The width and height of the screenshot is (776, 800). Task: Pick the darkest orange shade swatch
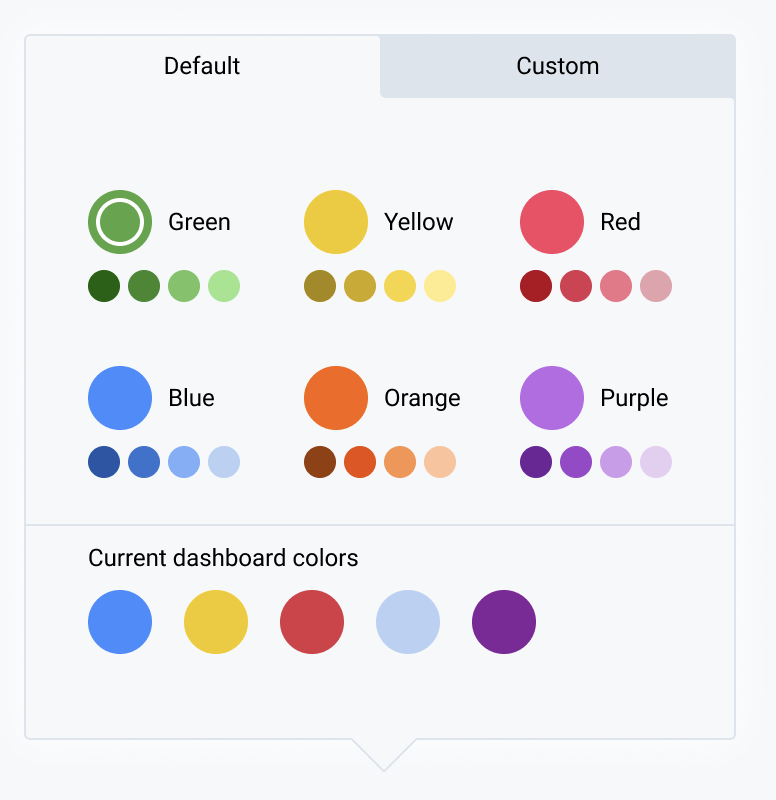pos(320,462)
